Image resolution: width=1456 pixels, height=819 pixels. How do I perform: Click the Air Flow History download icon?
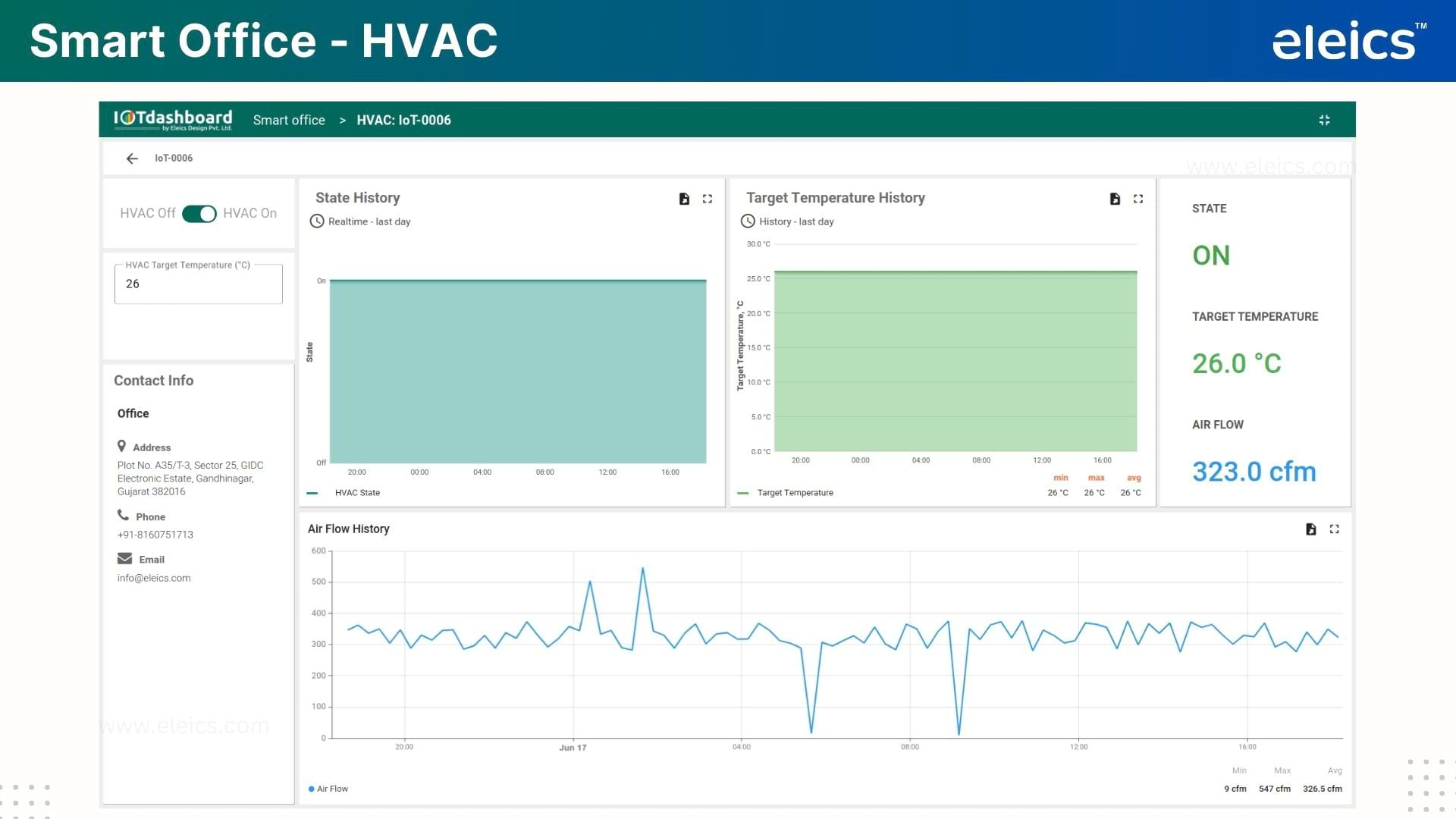coord(1311,528)
